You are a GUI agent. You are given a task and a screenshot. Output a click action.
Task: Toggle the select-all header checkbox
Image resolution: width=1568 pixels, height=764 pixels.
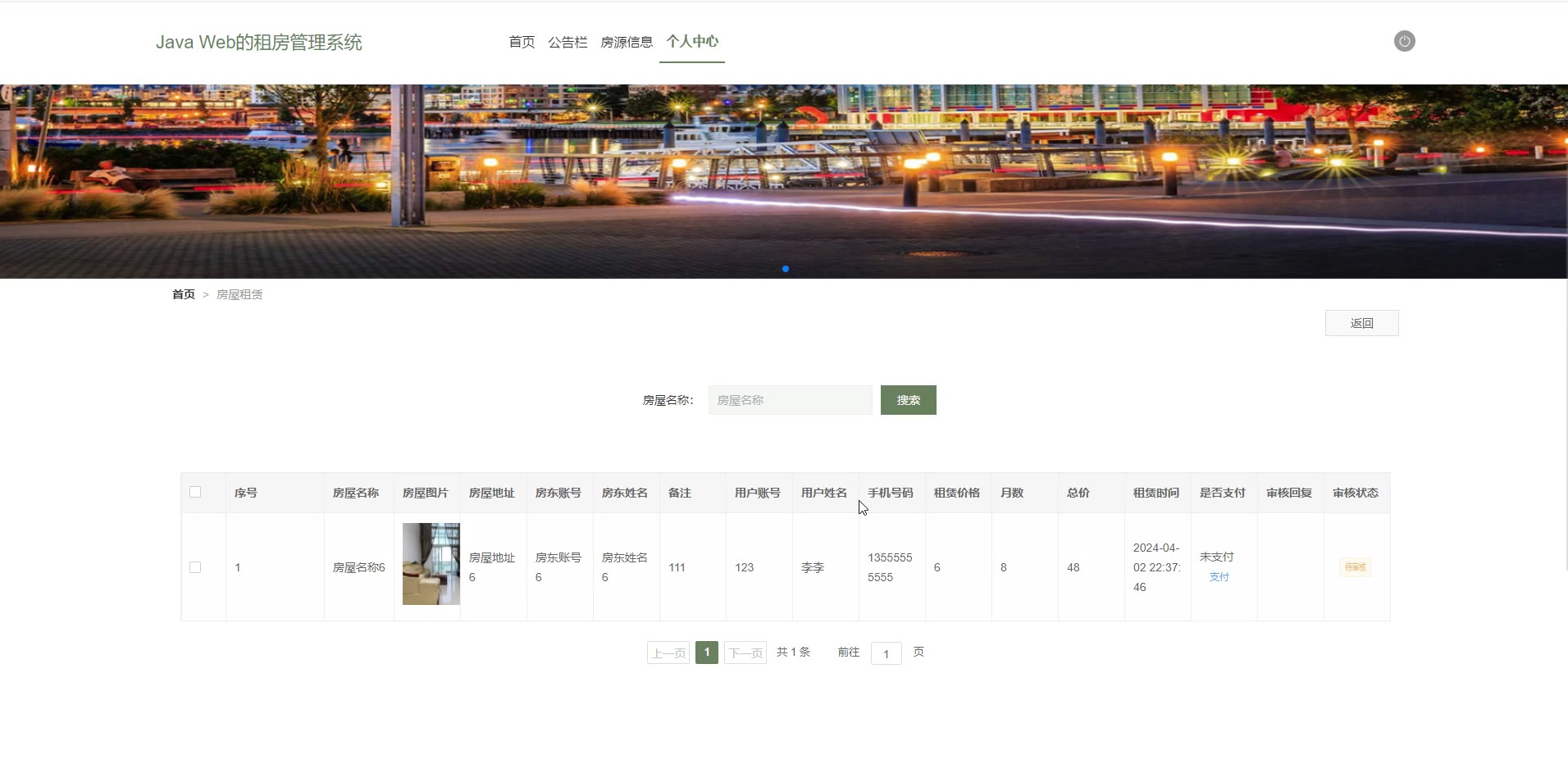195,492
